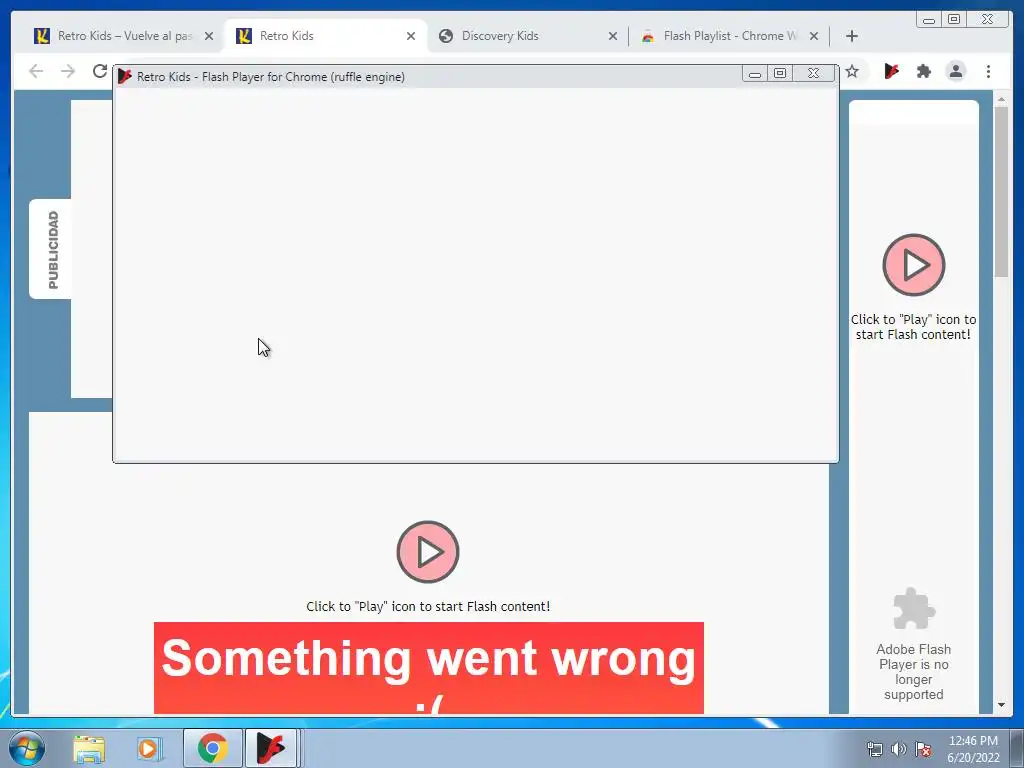The width and height of the screenshot is (1024, 768).
Task: Open the taskbar clock showing 12:46 PM
Action: [973, 749]
